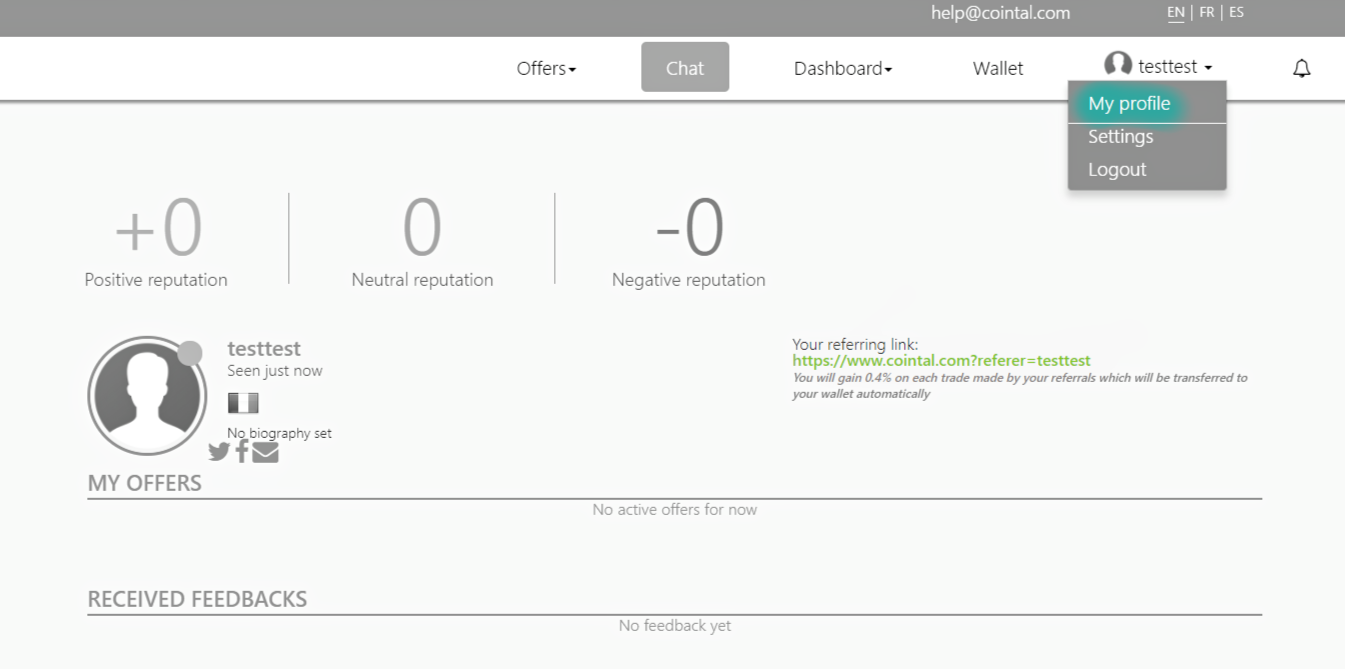Click 'No active offers for now' message
The image size is (1345, 669).
(x=675, y=510)
